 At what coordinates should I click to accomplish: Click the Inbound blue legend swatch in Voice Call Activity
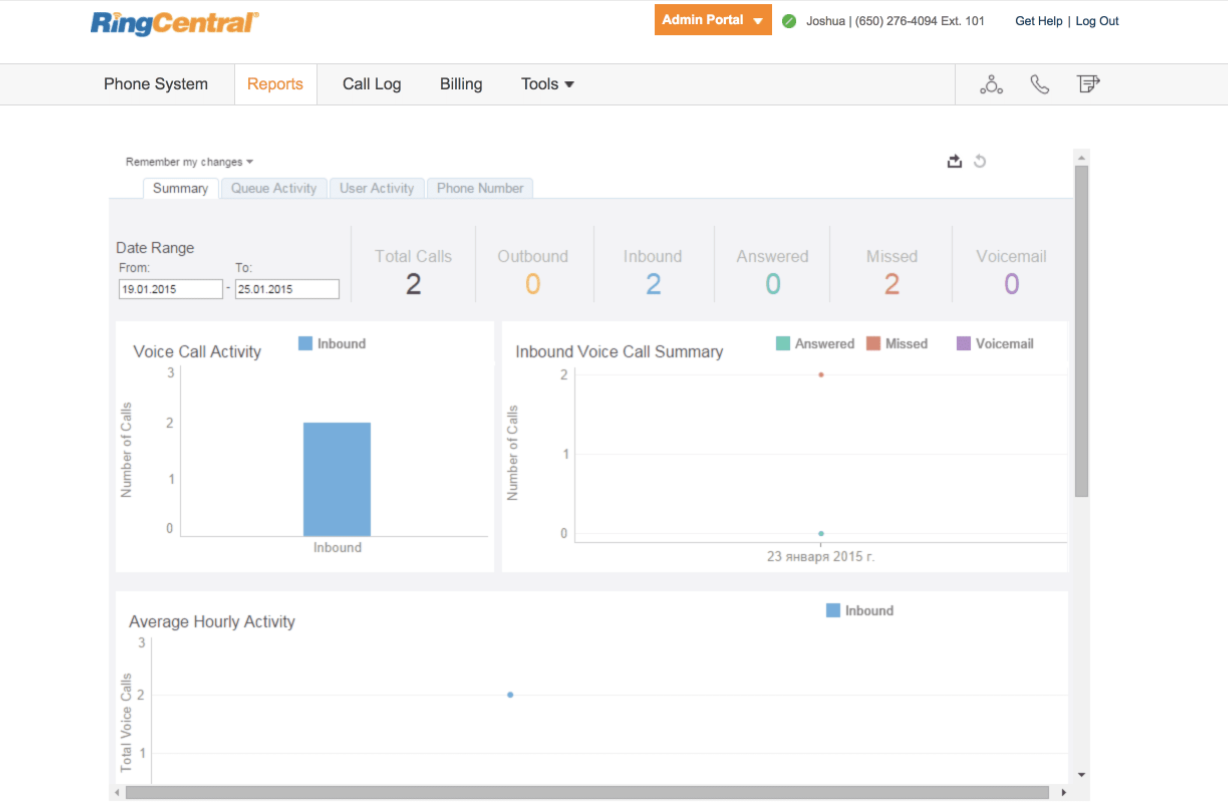pyautogui.click(x=306, y=344)
